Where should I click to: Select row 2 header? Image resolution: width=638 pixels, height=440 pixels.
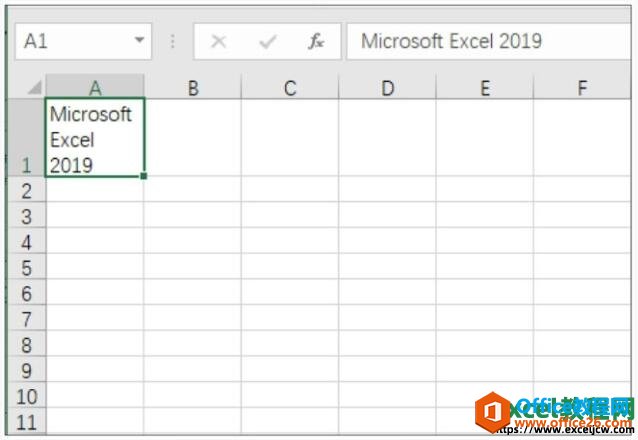tap(26, 189)
